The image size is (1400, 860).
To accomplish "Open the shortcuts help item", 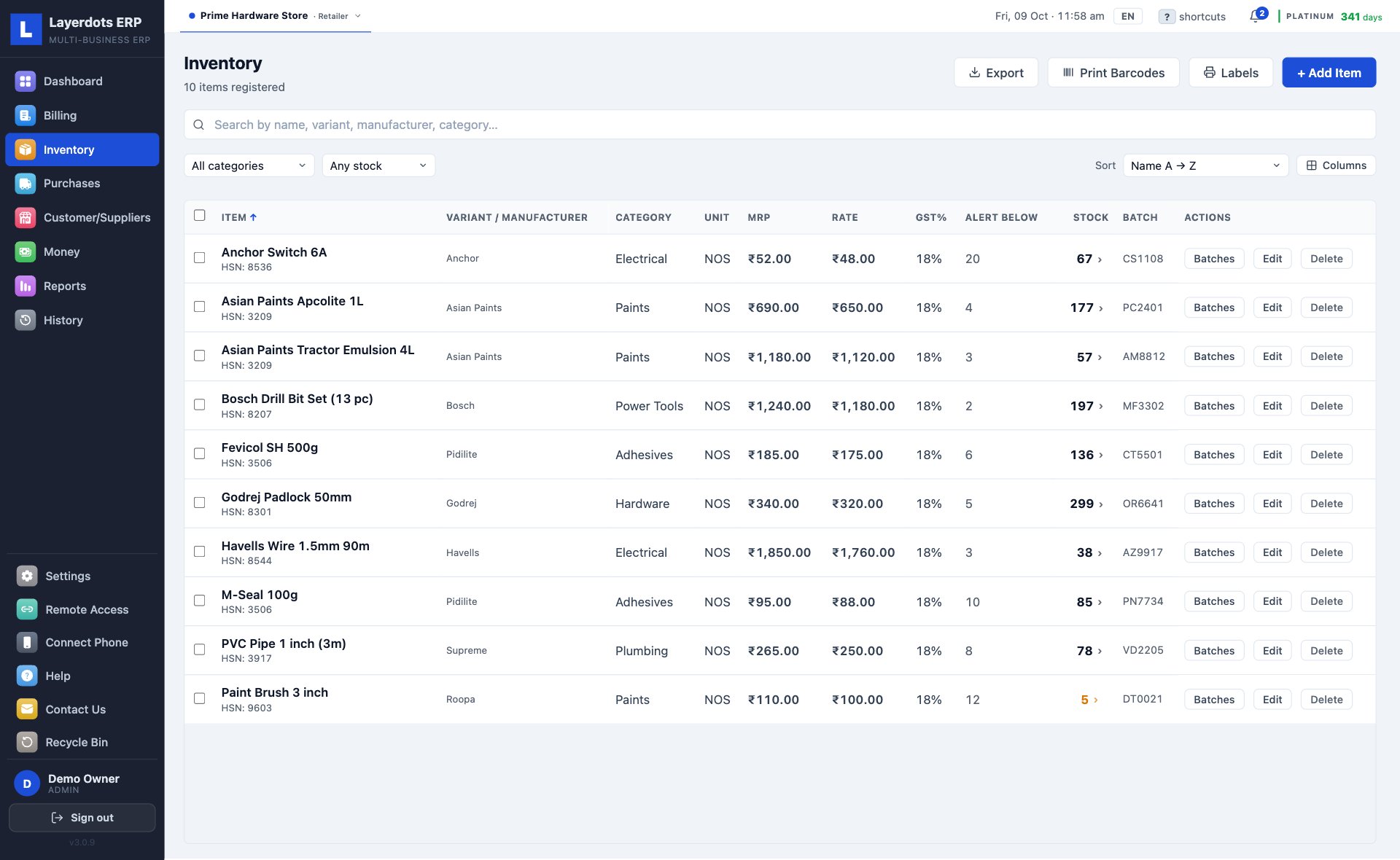I will (1192, 16).
